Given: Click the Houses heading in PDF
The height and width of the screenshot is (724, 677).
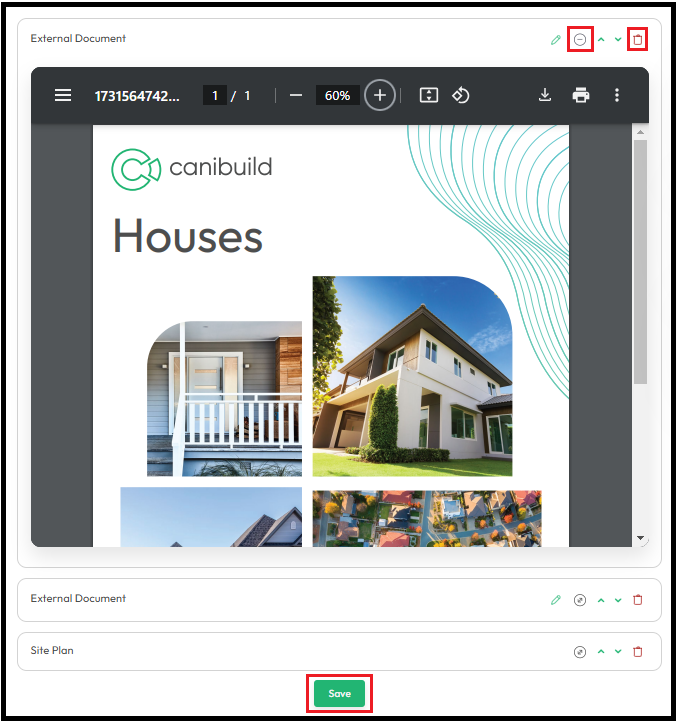Looking at the screenshot, I should 188,237.
